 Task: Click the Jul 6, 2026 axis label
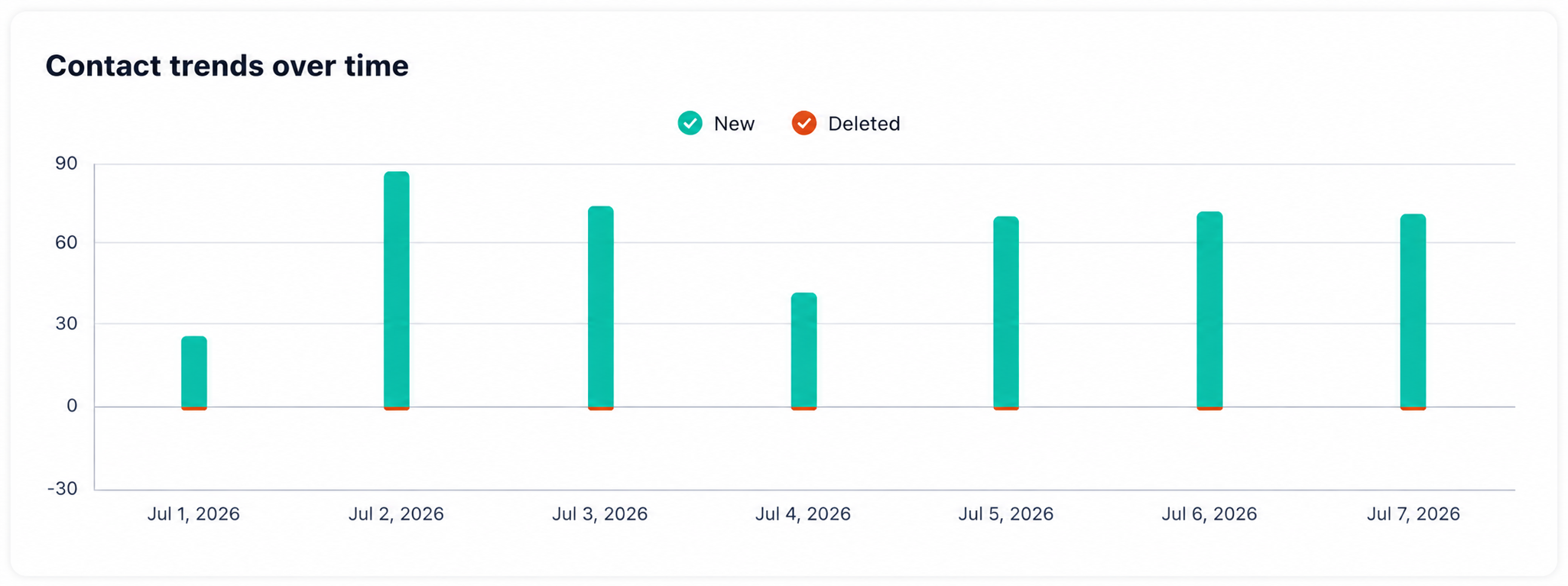pos(1209,514)
